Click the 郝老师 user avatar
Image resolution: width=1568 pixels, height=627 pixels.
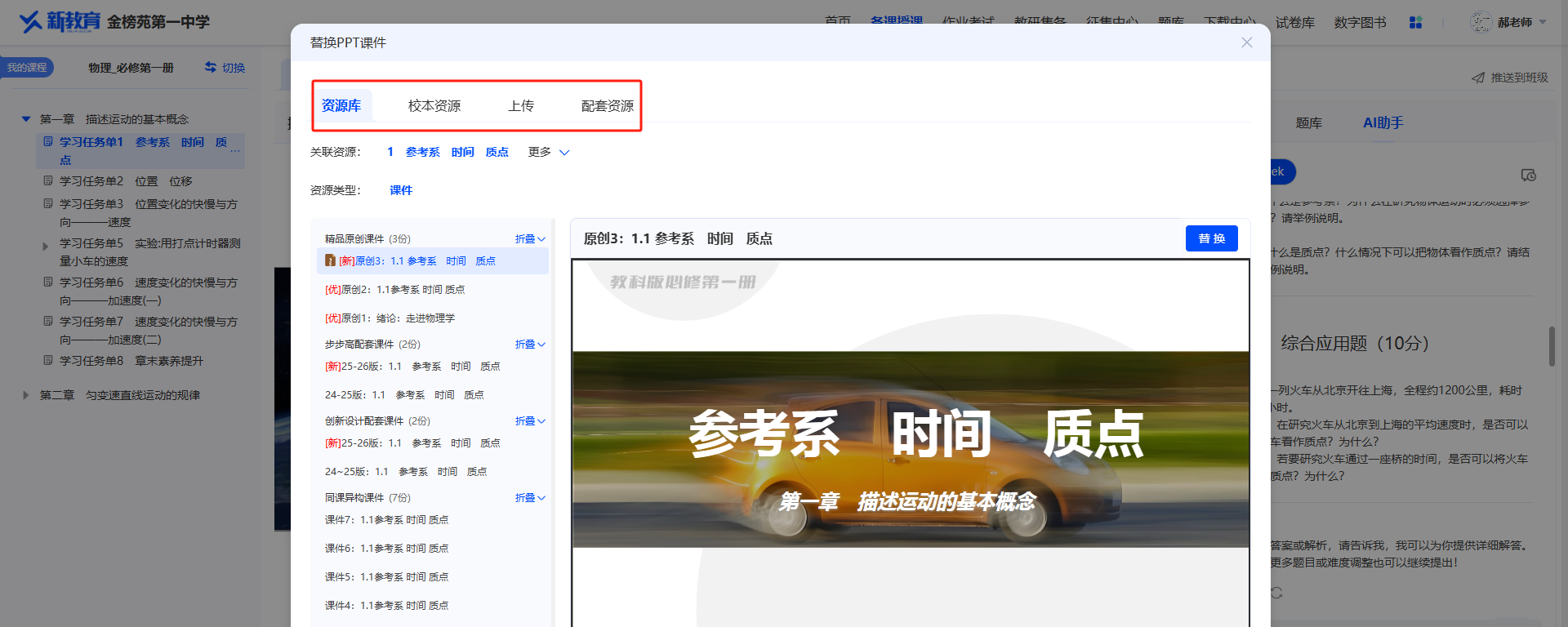1481,23
